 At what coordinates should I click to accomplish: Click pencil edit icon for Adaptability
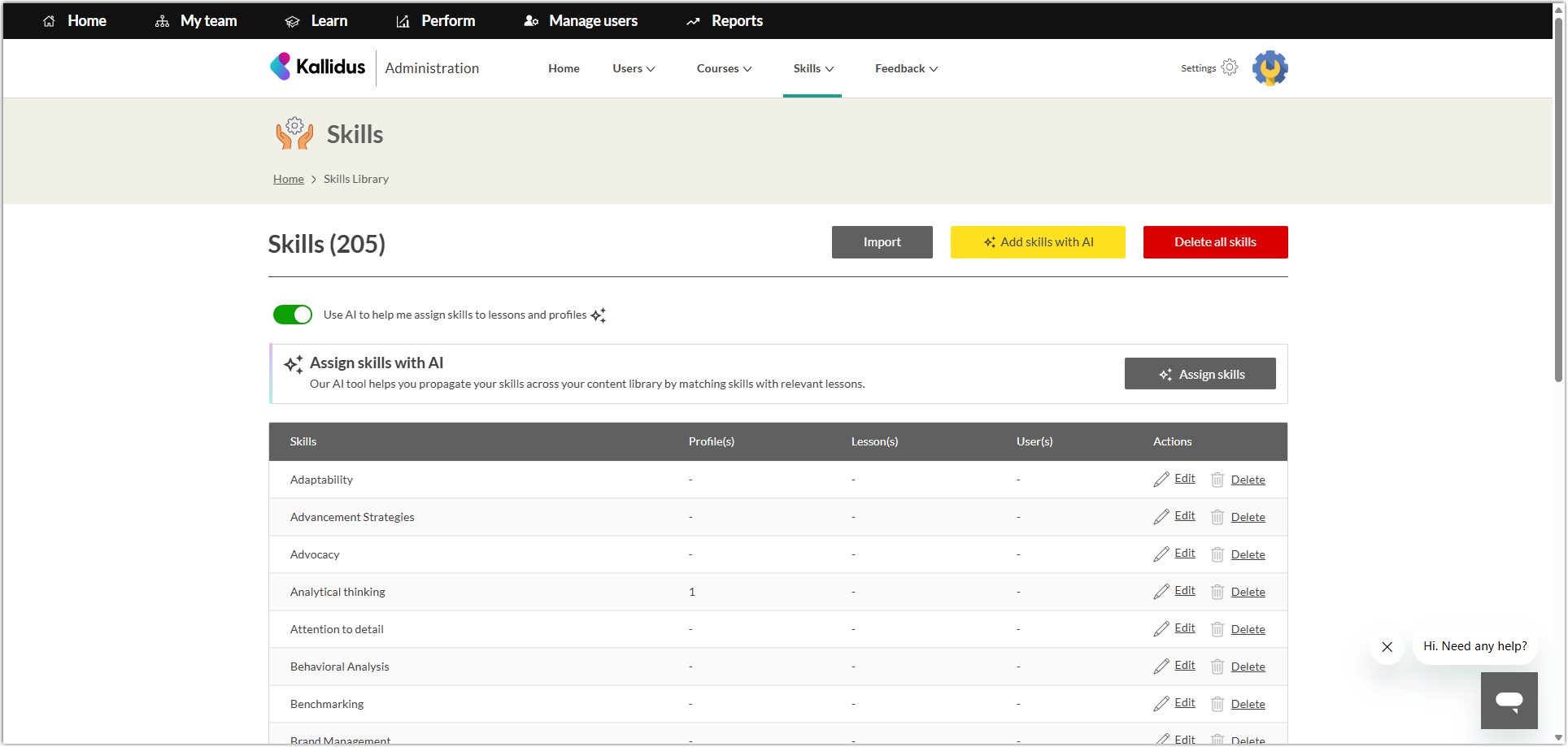(x=1161, y=480)
